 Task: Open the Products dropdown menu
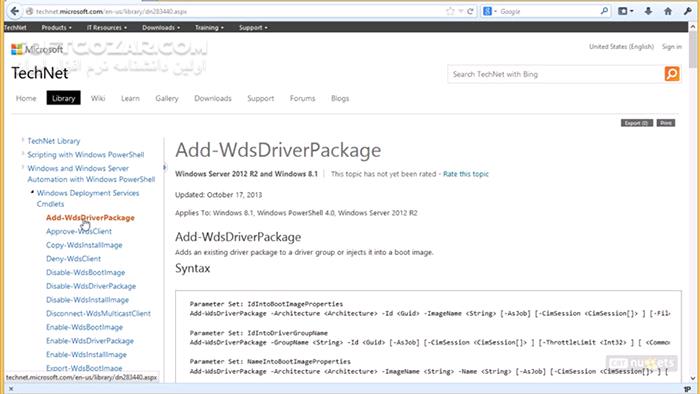[56, 28]
